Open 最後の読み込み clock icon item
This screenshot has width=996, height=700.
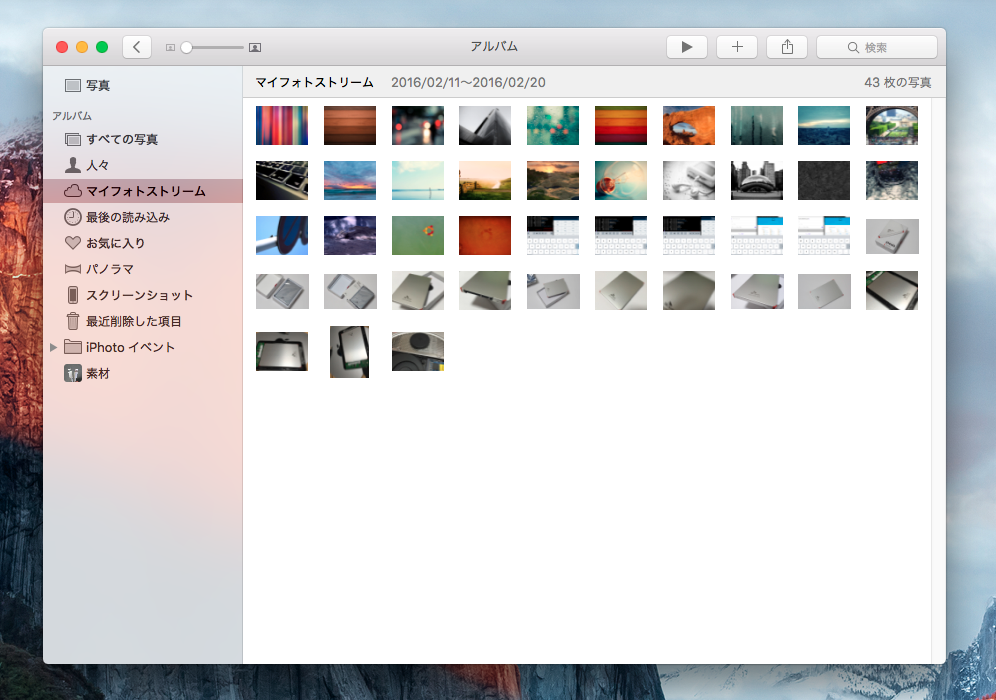pos(127,217)
